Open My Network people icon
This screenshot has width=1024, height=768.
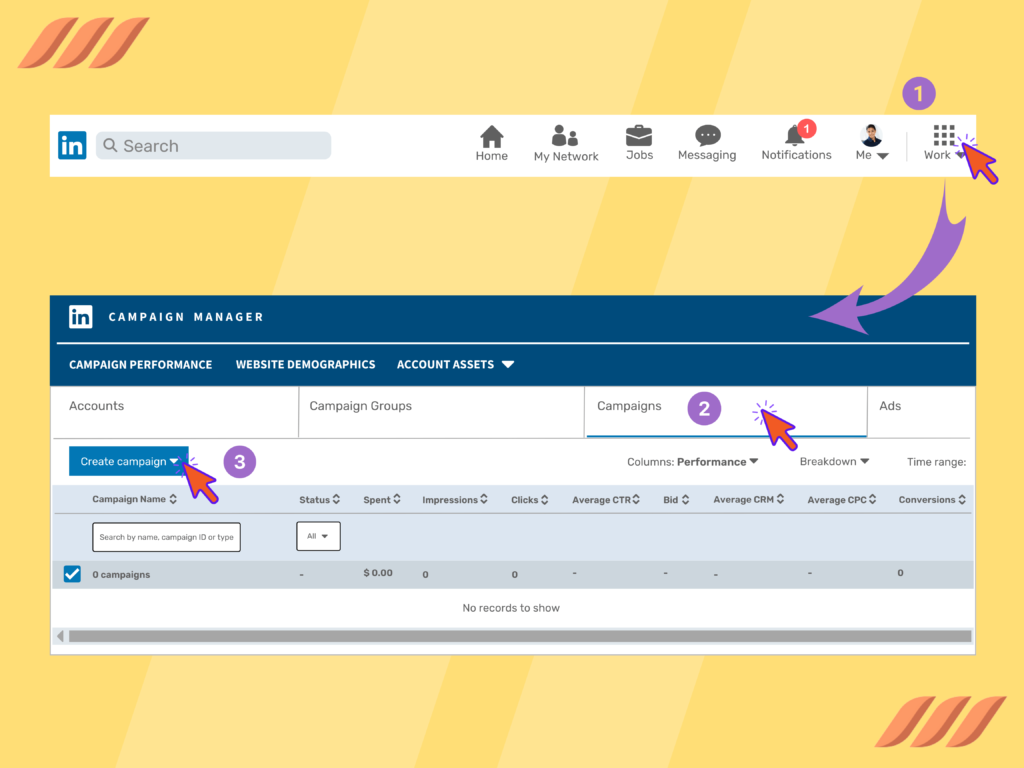pyautogui.click(x=565, y=136)
